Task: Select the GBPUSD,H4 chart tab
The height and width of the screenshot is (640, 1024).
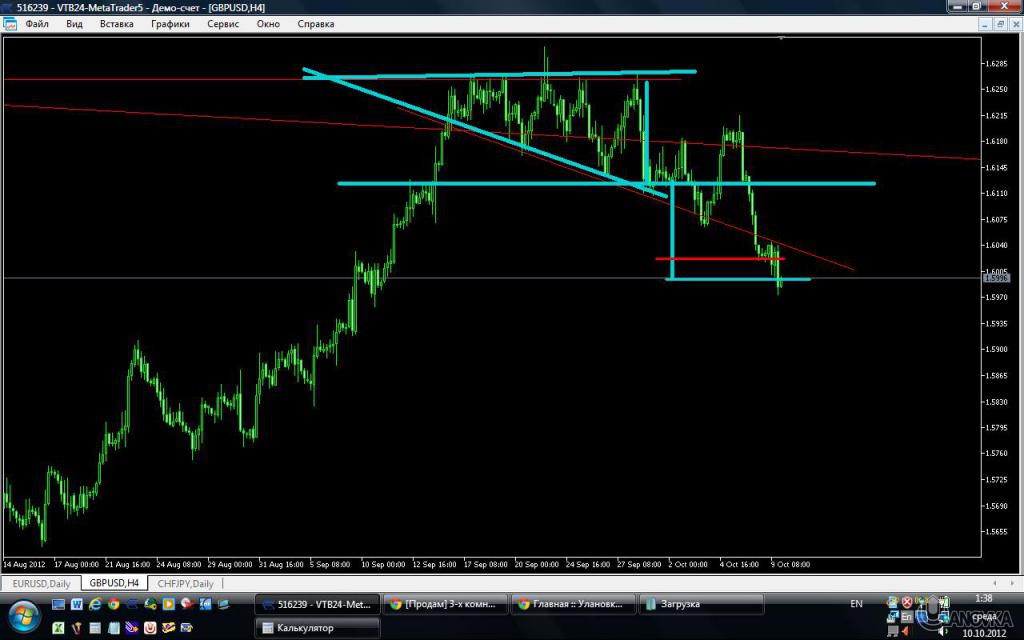Action: point(114,583)
